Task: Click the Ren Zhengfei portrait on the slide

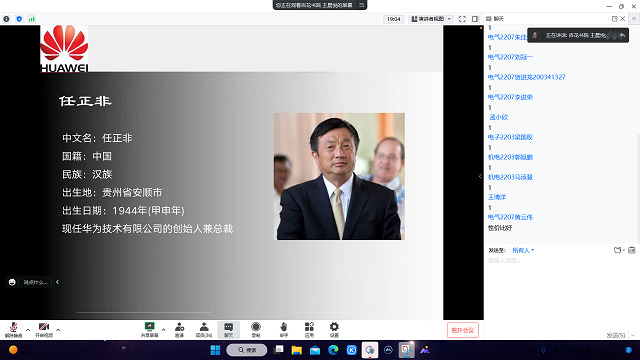Action: click(x=339, y=176)
